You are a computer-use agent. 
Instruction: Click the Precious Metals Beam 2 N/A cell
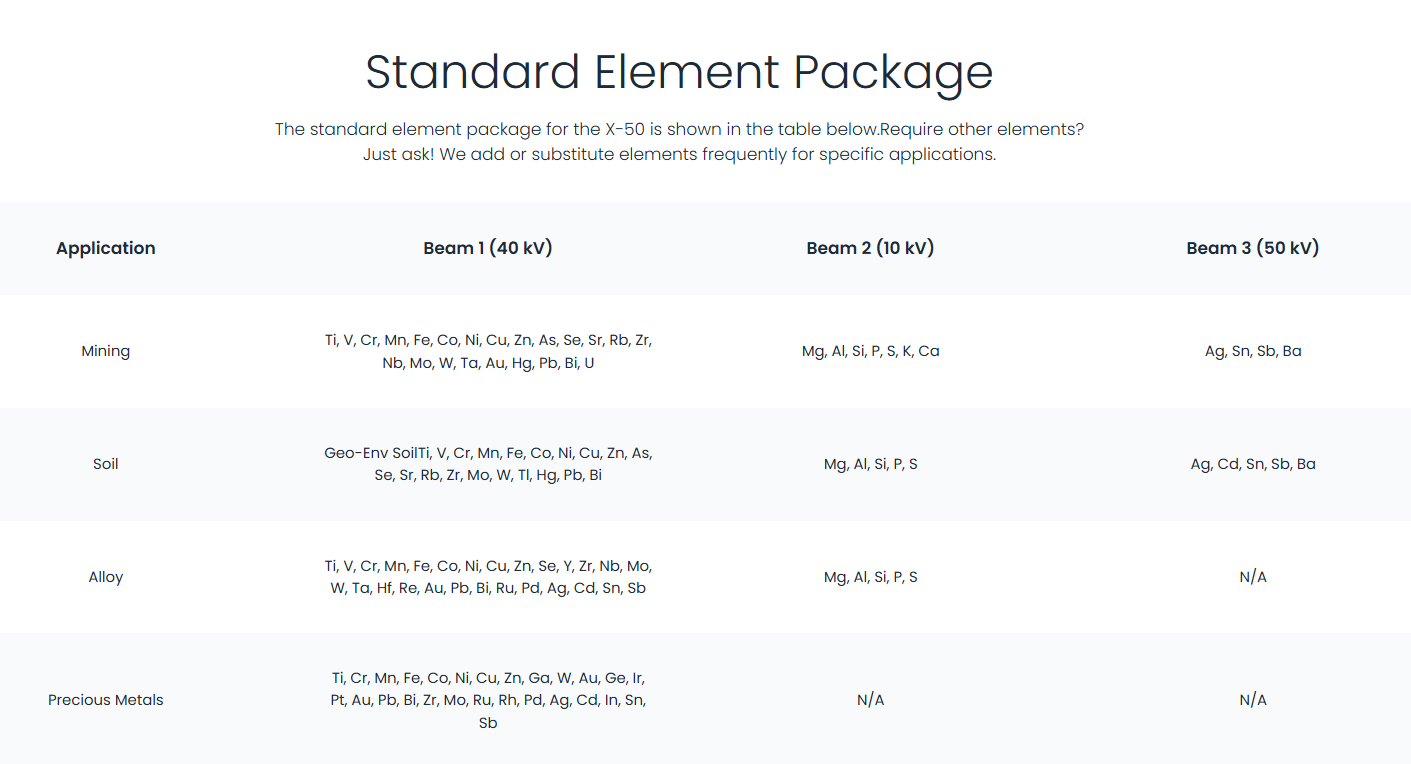pyautogui.click(x=870, y=700)
